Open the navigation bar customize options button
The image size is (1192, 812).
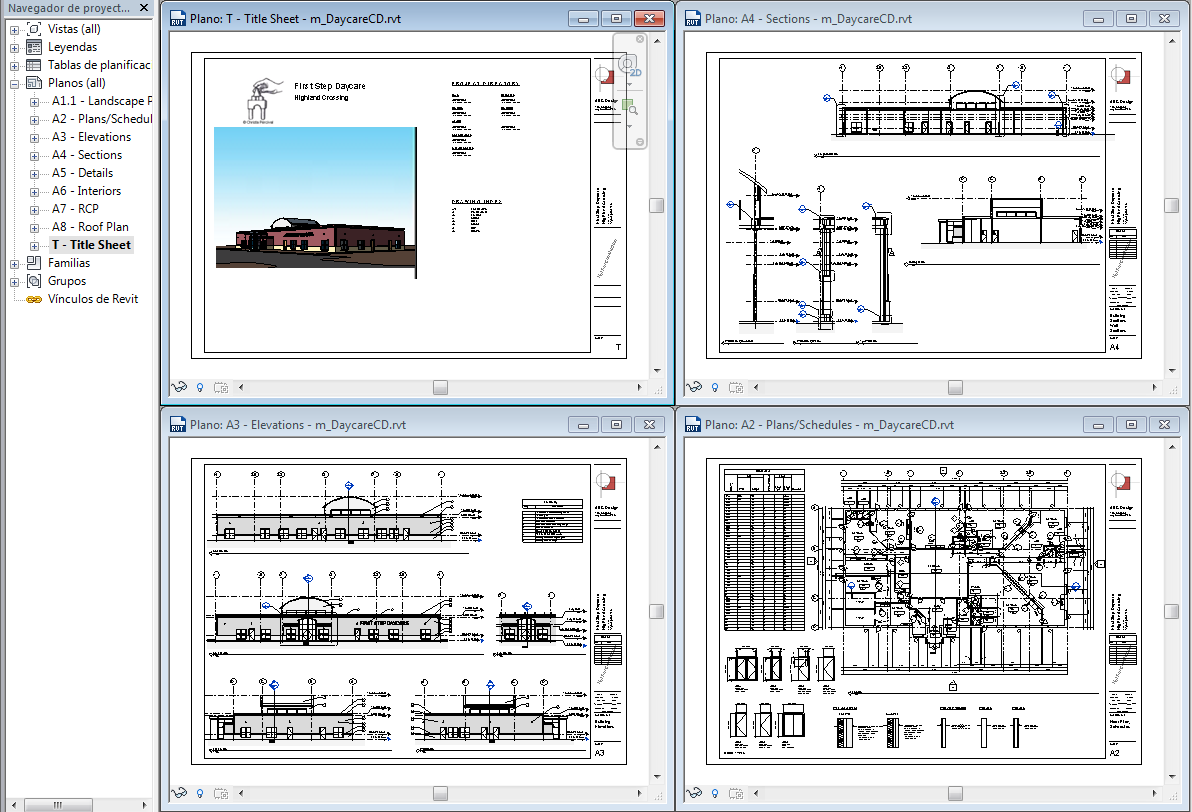click(x=639, y=142)
